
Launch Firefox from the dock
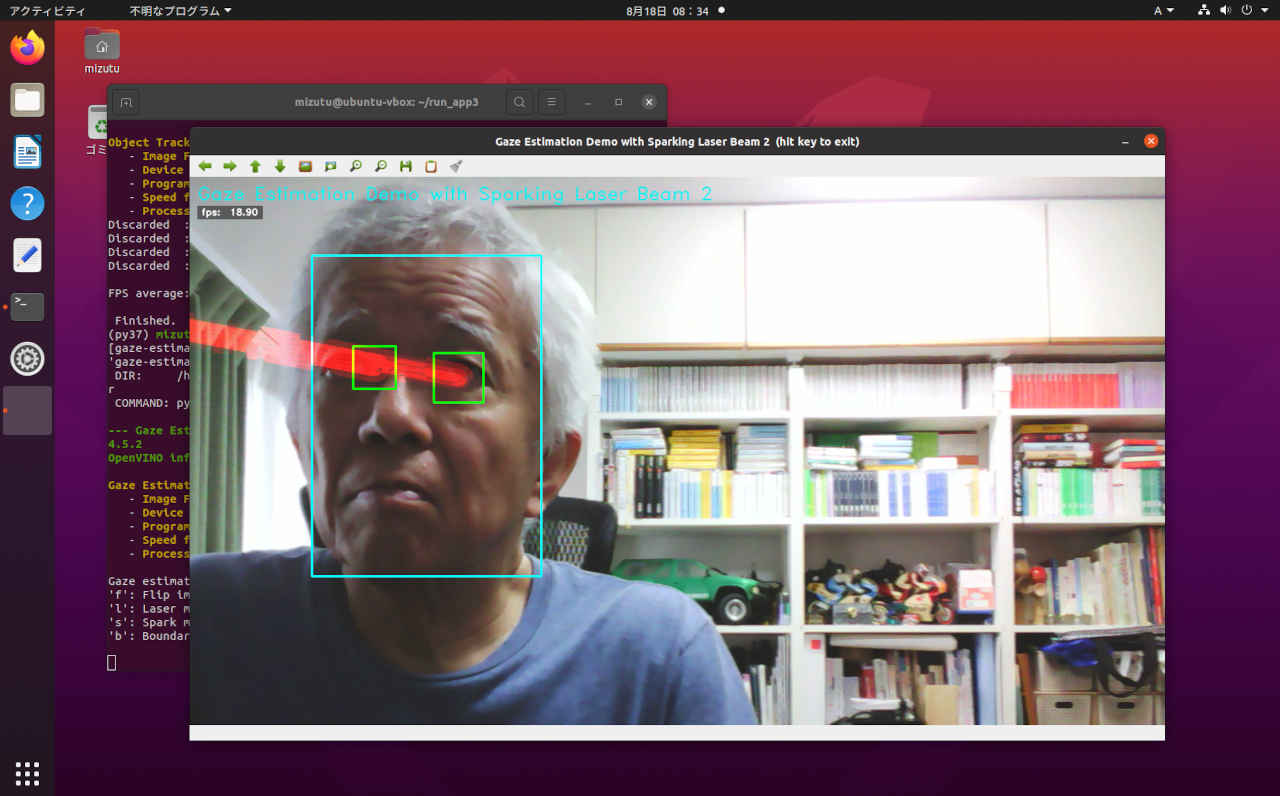tap(27, 48)
